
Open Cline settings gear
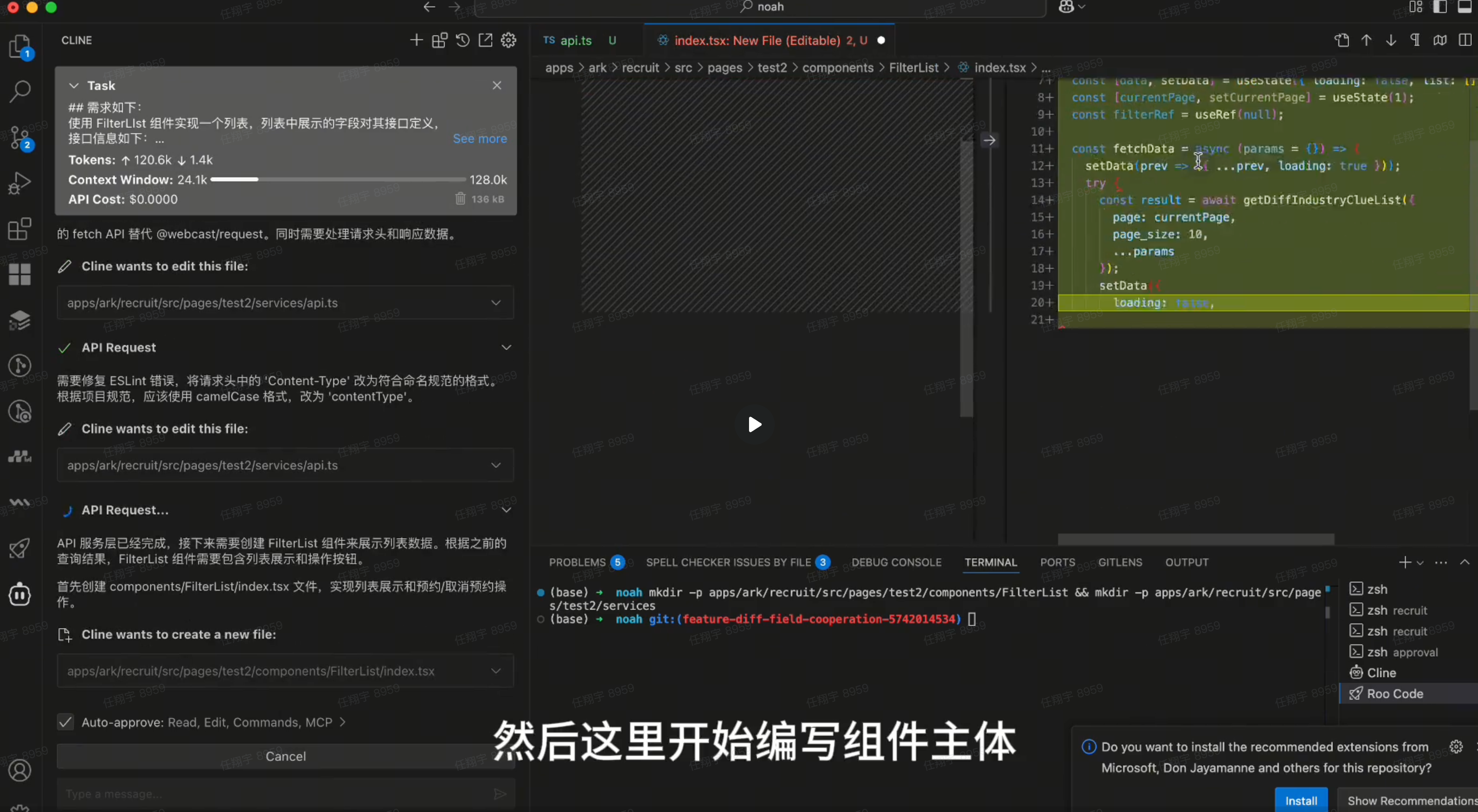tap(508, 40)
